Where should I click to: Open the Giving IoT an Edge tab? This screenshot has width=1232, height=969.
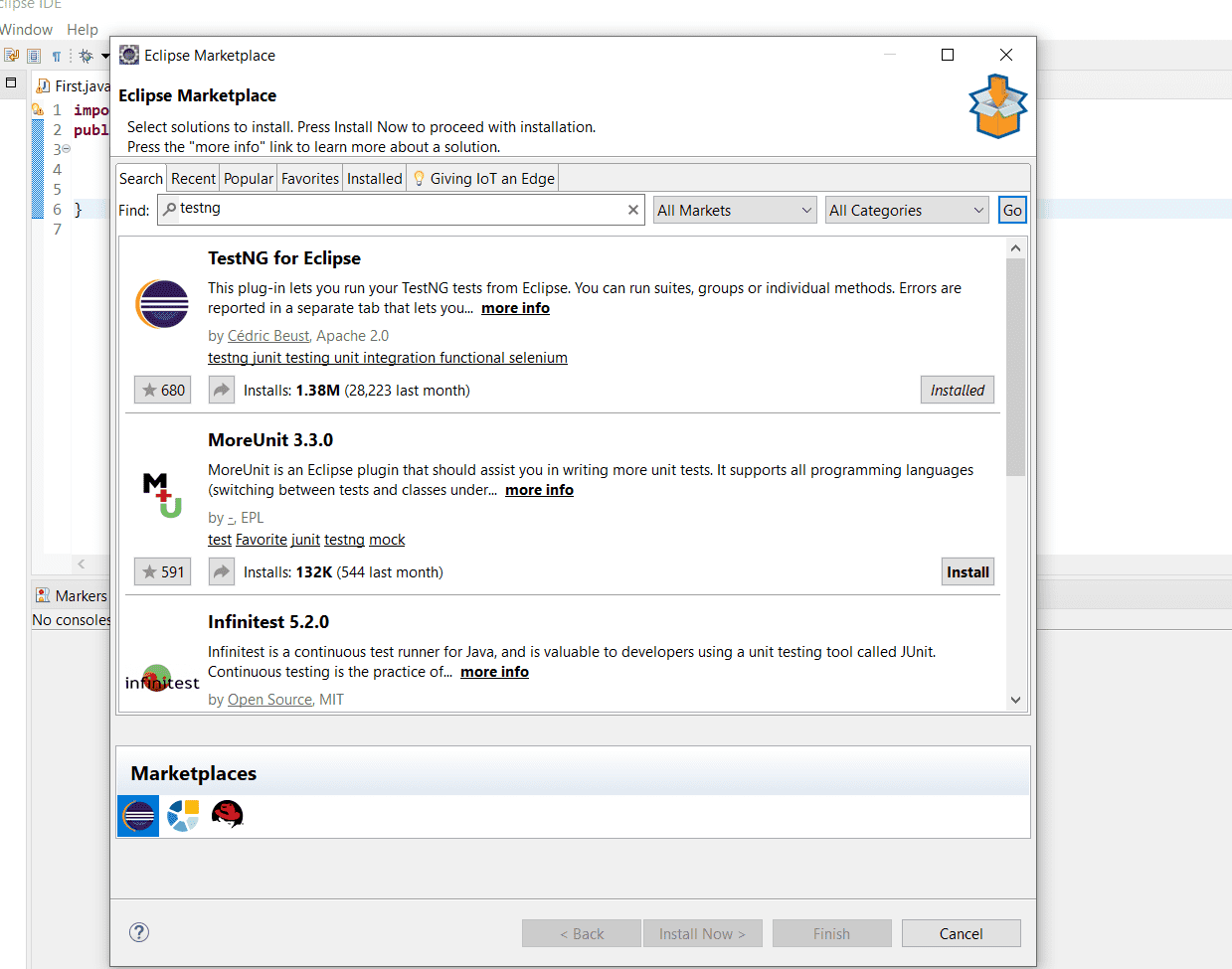(483, 178)
